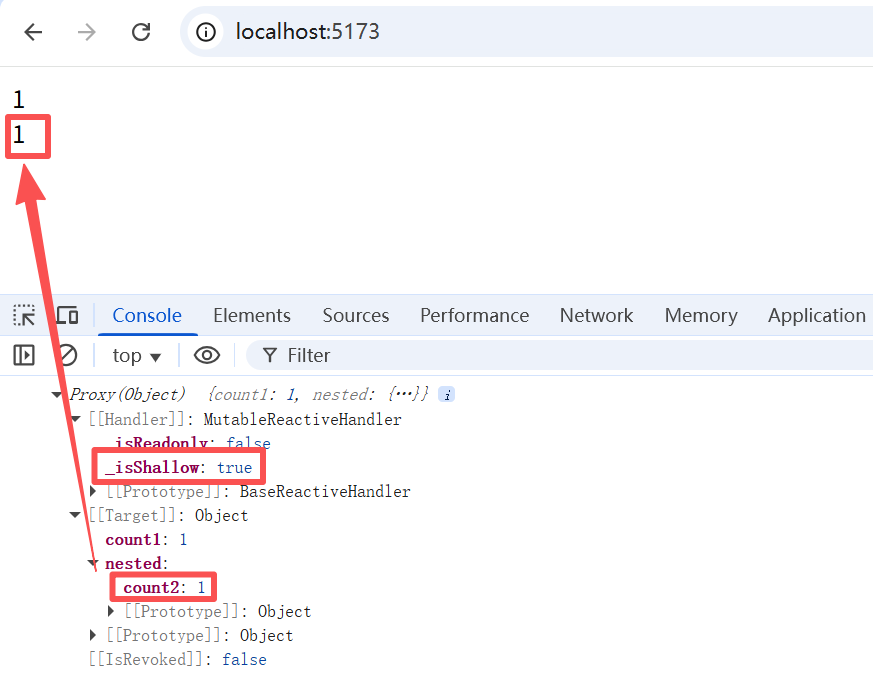Select the count1: 1 property
The image size is (873, 678).
tap(146, 539)
